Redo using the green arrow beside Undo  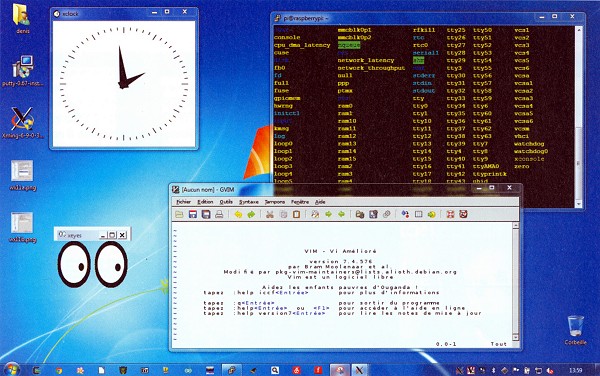[x=251, y=214]
